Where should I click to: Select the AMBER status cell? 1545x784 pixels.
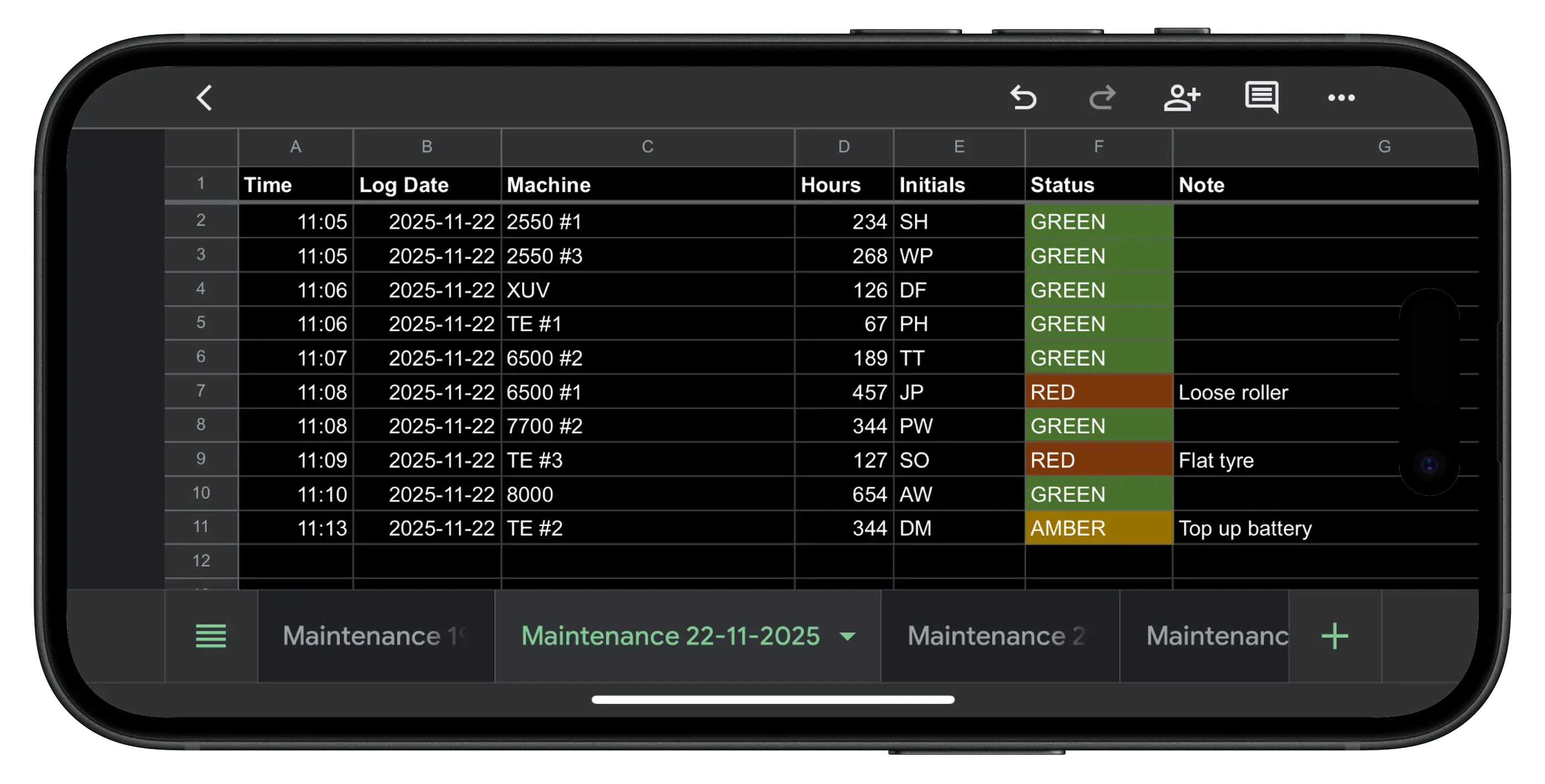1098,528
